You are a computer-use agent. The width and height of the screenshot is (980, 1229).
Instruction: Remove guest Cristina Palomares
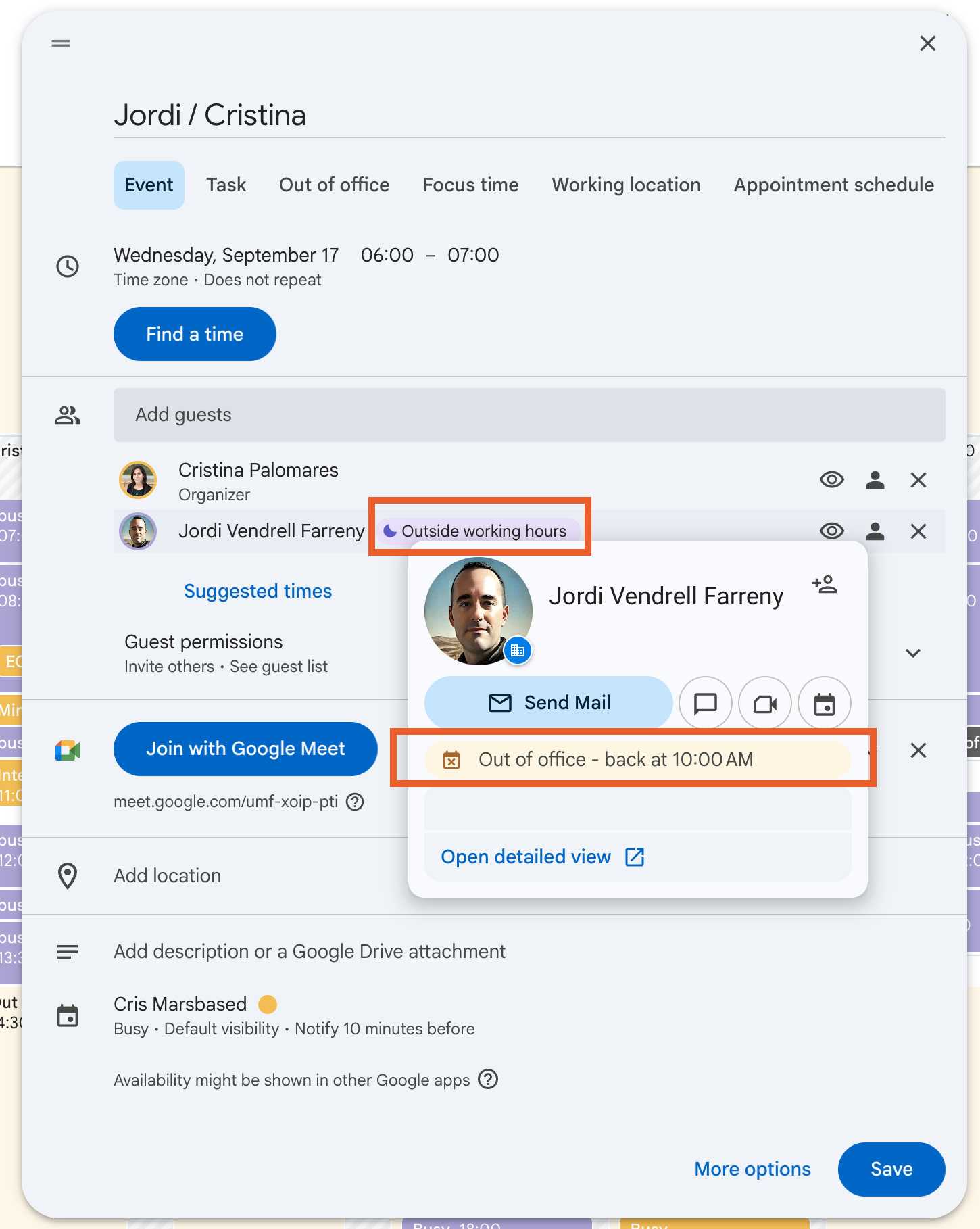click(918, 480)
